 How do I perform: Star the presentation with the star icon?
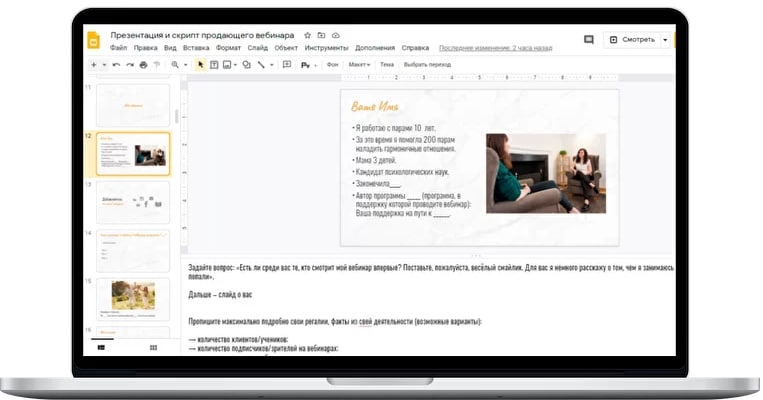[x=308, y=36]
